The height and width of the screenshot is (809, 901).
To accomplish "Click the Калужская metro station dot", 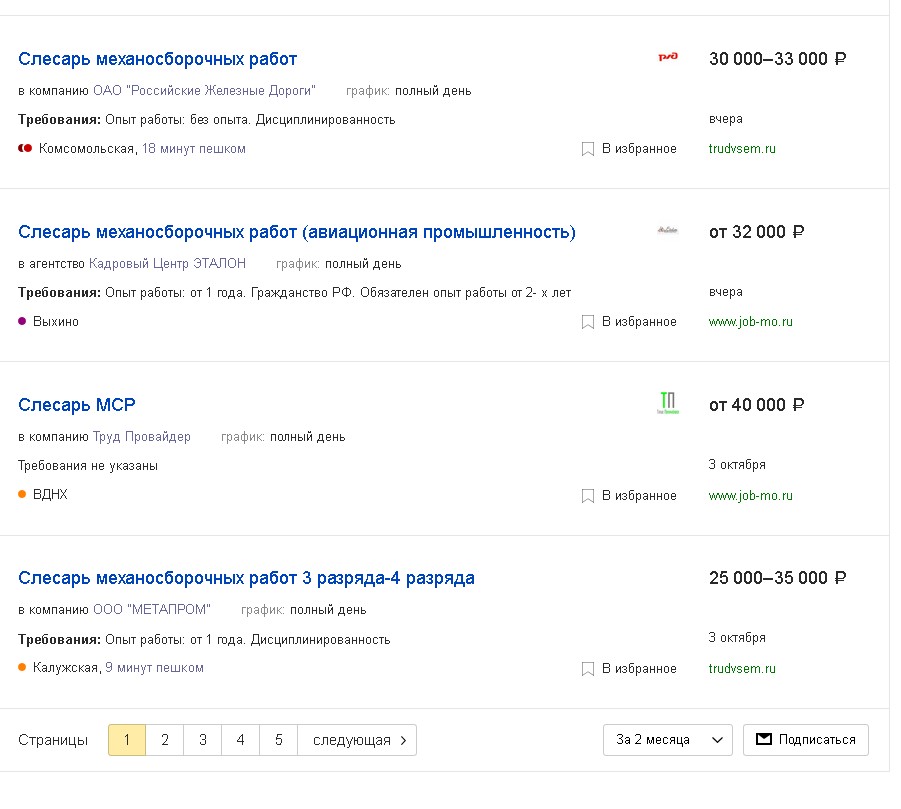I will pos(22,667).
